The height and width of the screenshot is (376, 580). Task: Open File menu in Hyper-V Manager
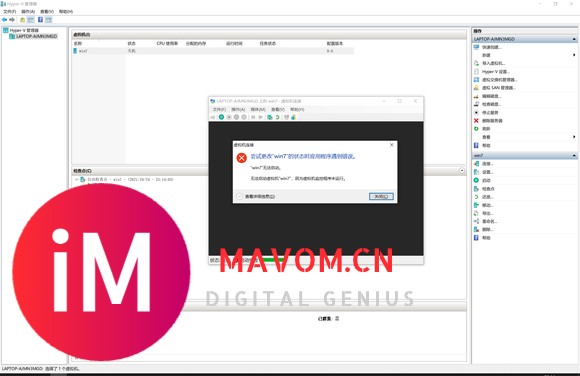pos(10,11)
